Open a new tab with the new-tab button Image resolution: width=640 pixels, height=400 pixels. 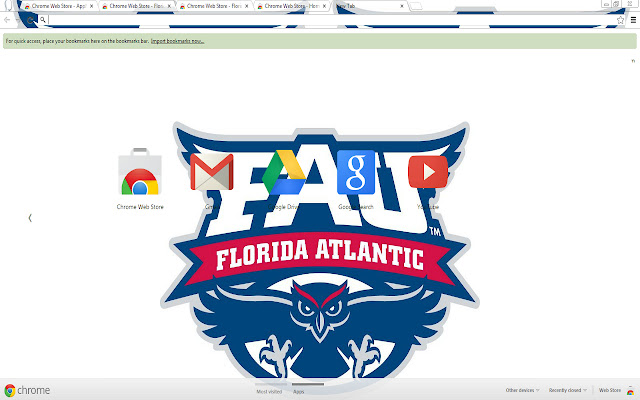pos(416,6)
